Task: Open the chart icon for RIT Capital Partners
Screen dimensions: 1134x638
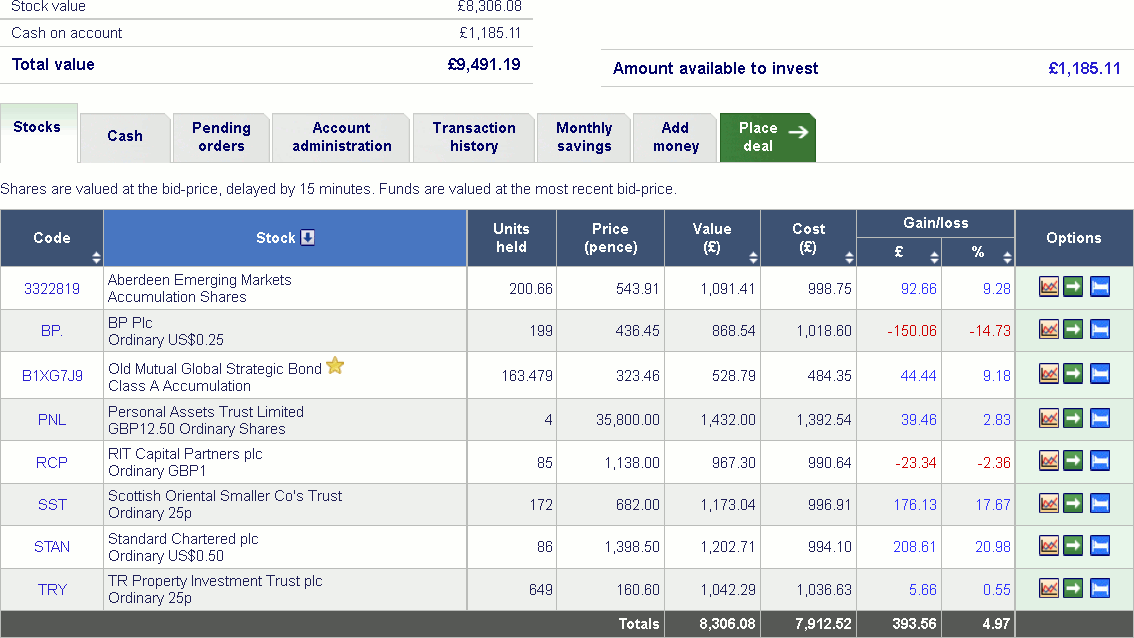Action: coord(1049,461)
